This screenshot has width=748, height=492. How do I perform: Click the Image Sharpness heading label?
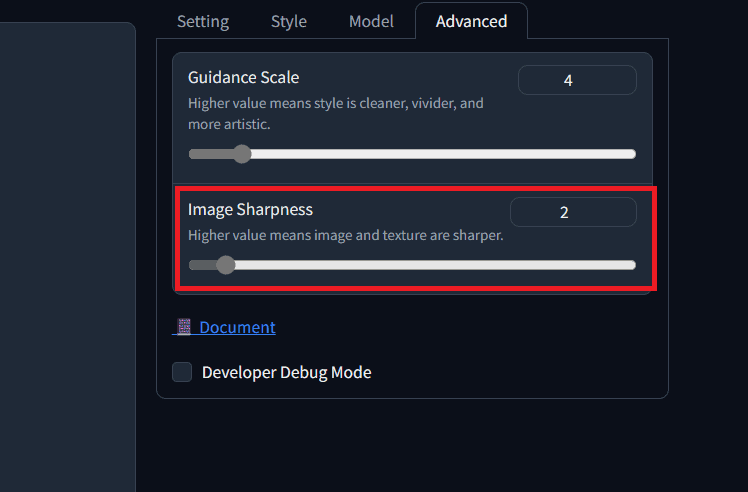250,209
